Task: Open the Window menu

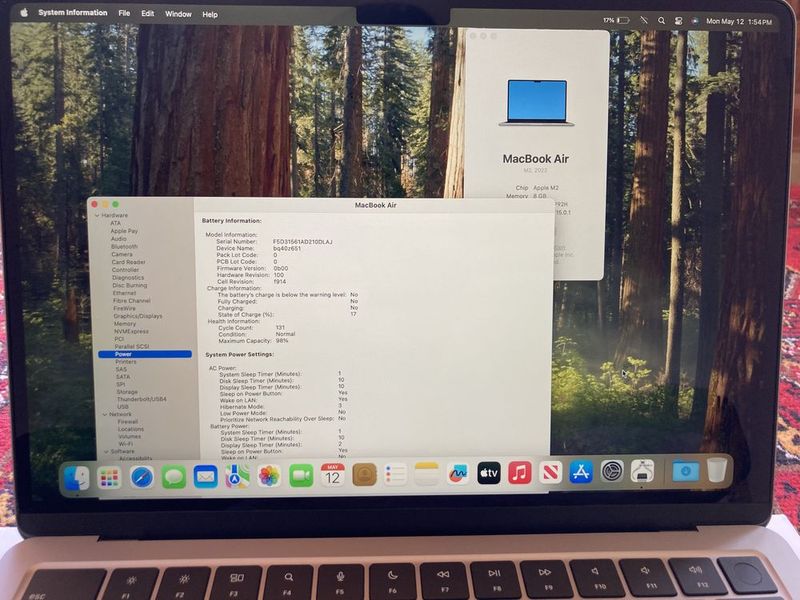Action: [178, 14]
